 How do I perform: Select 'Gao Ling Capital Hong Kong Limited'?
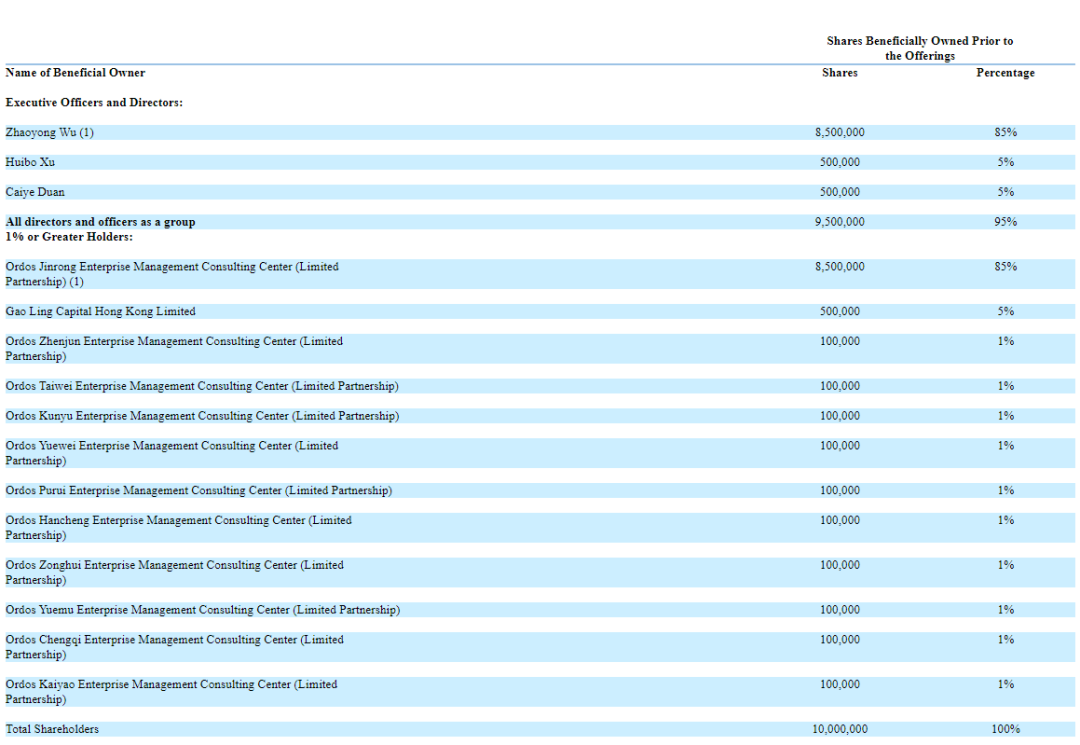[x=101, y=311]
